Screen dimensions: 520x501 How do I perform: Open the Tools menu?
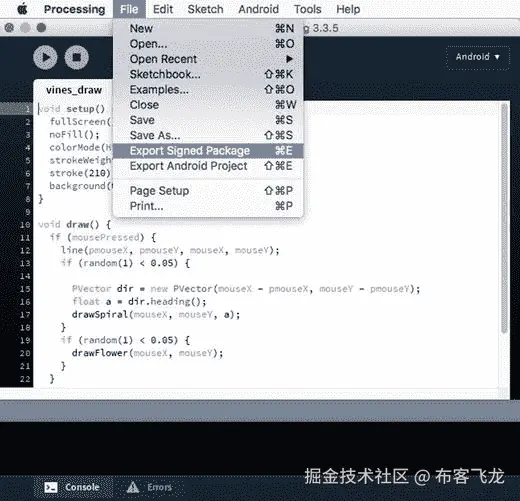[307, 9]
